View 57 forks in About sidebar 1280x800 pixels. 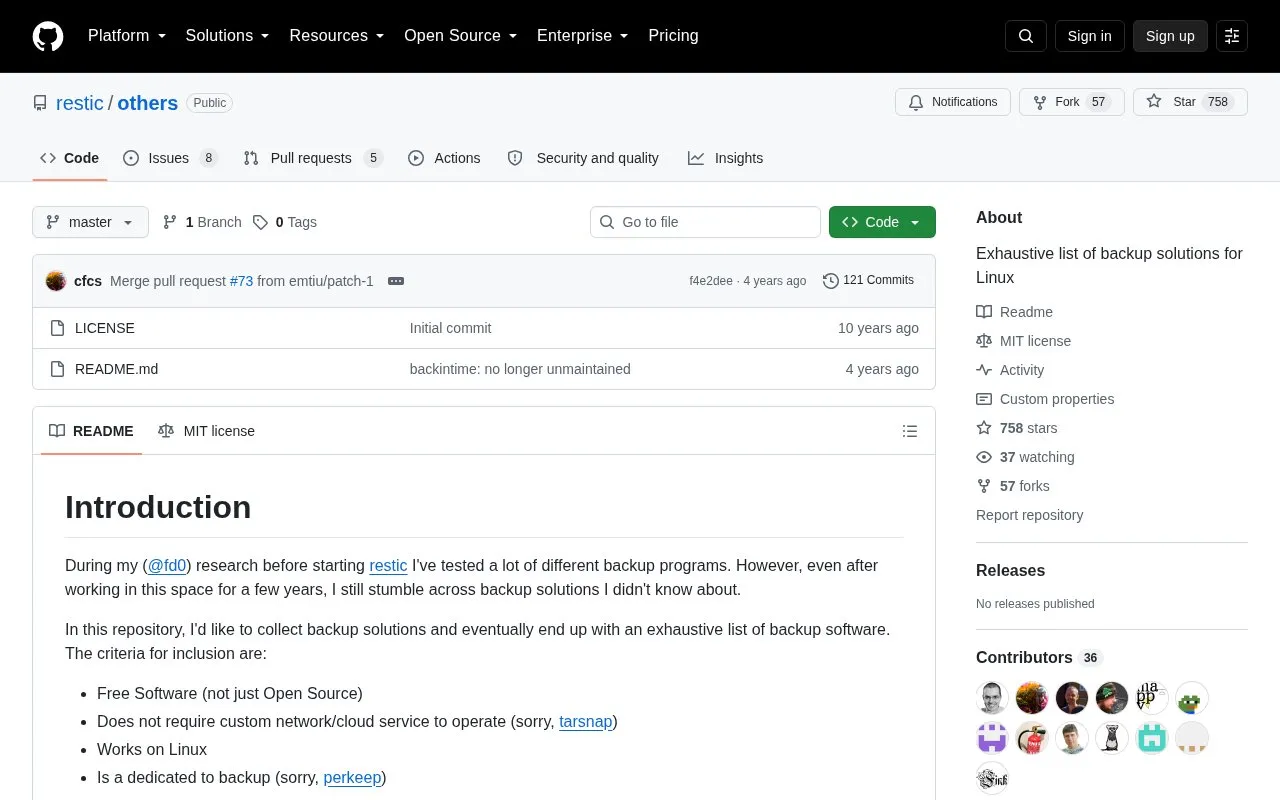(1013, 486)
